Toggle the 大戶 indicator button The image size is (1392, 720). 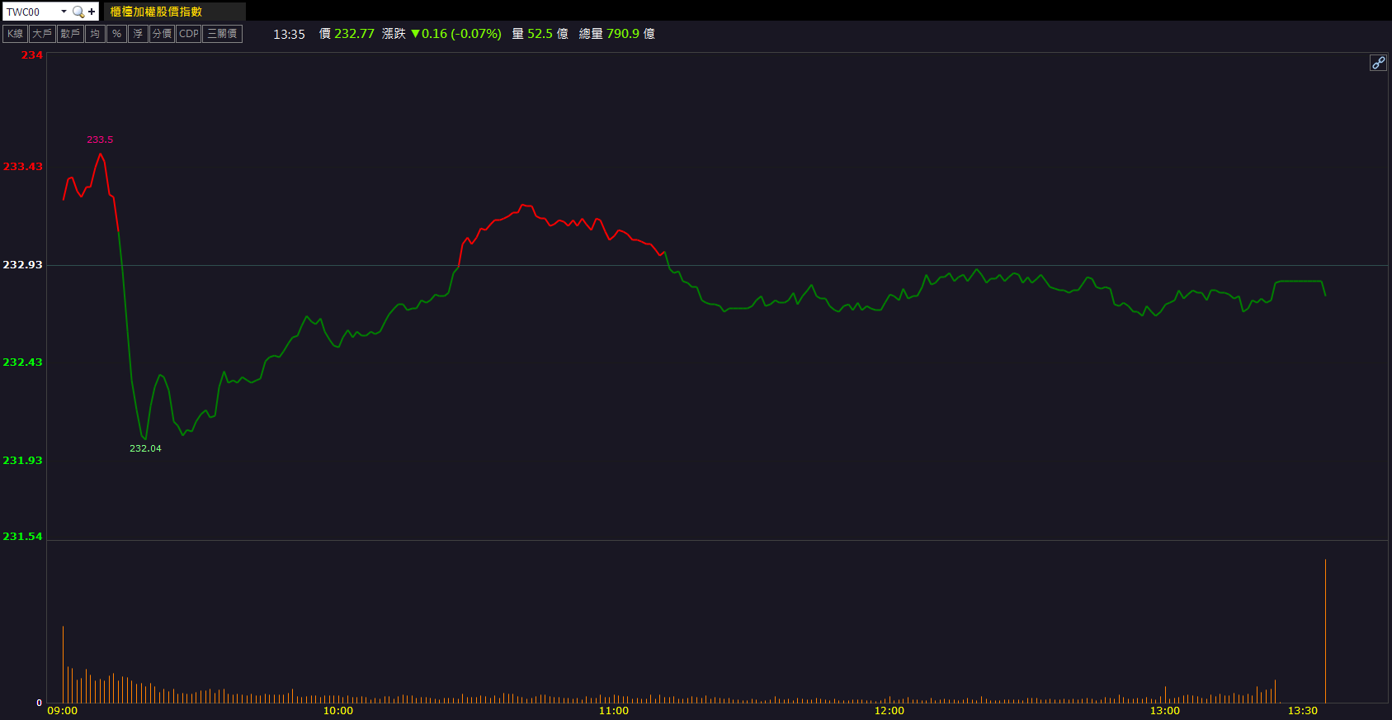coord(42,34)
